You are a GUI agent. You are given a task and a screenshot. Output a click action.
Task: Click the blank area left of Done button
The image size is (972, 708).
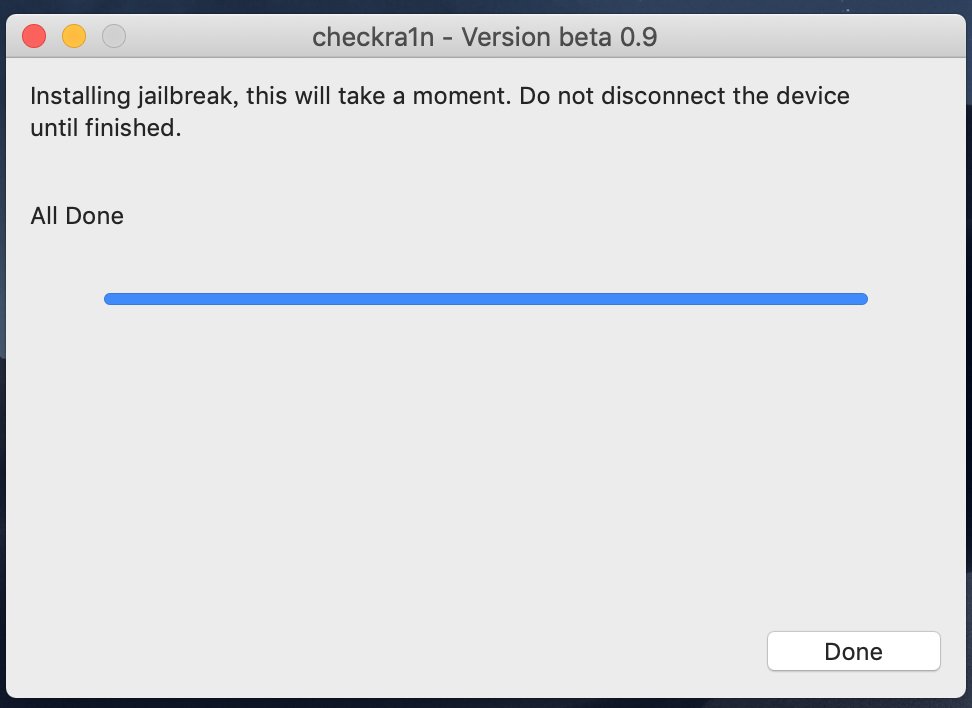tap(500, 651)
